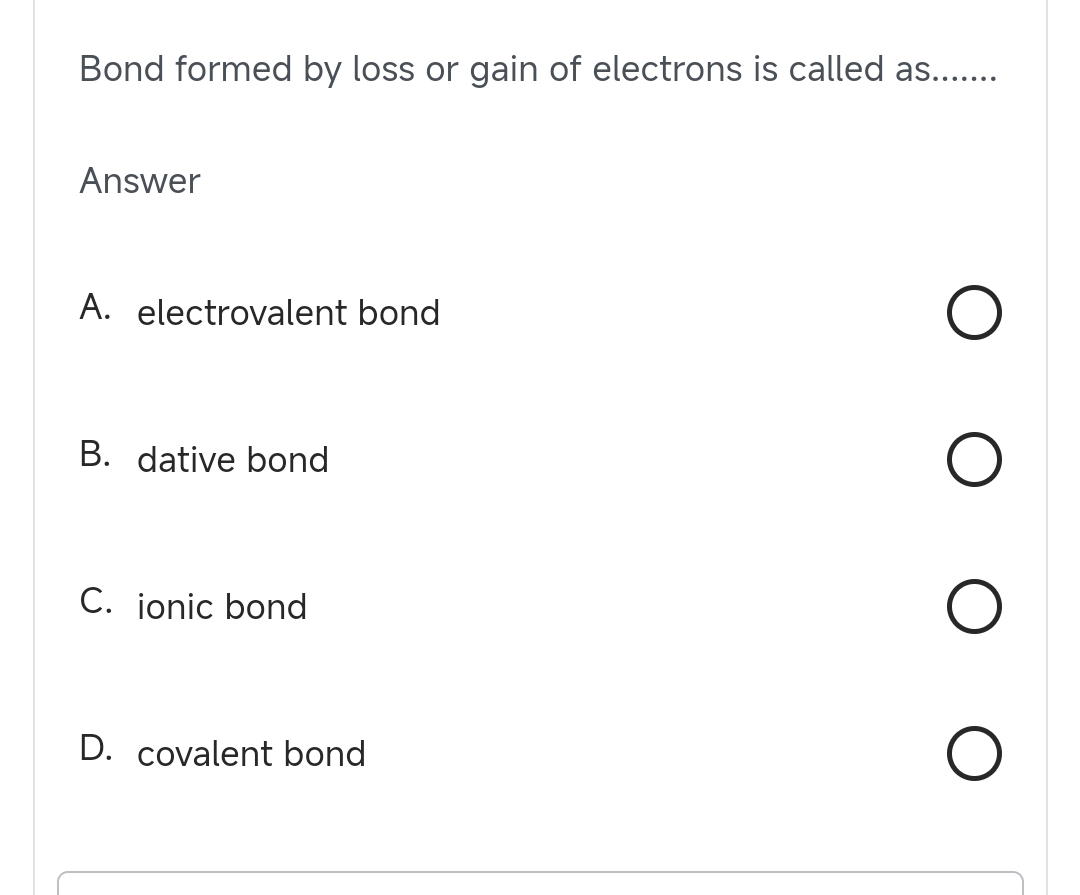Click the text 'covalent bond'
The image size is (1080, 895).
coord(251,753)
